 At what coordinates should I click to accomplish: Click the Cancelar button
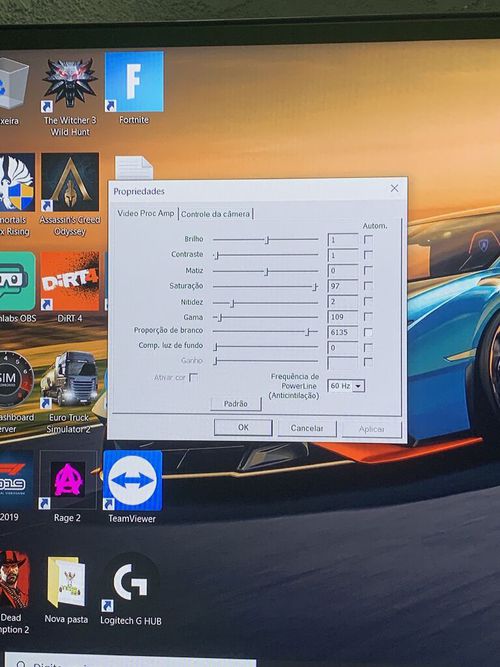(x=307, y=428)
